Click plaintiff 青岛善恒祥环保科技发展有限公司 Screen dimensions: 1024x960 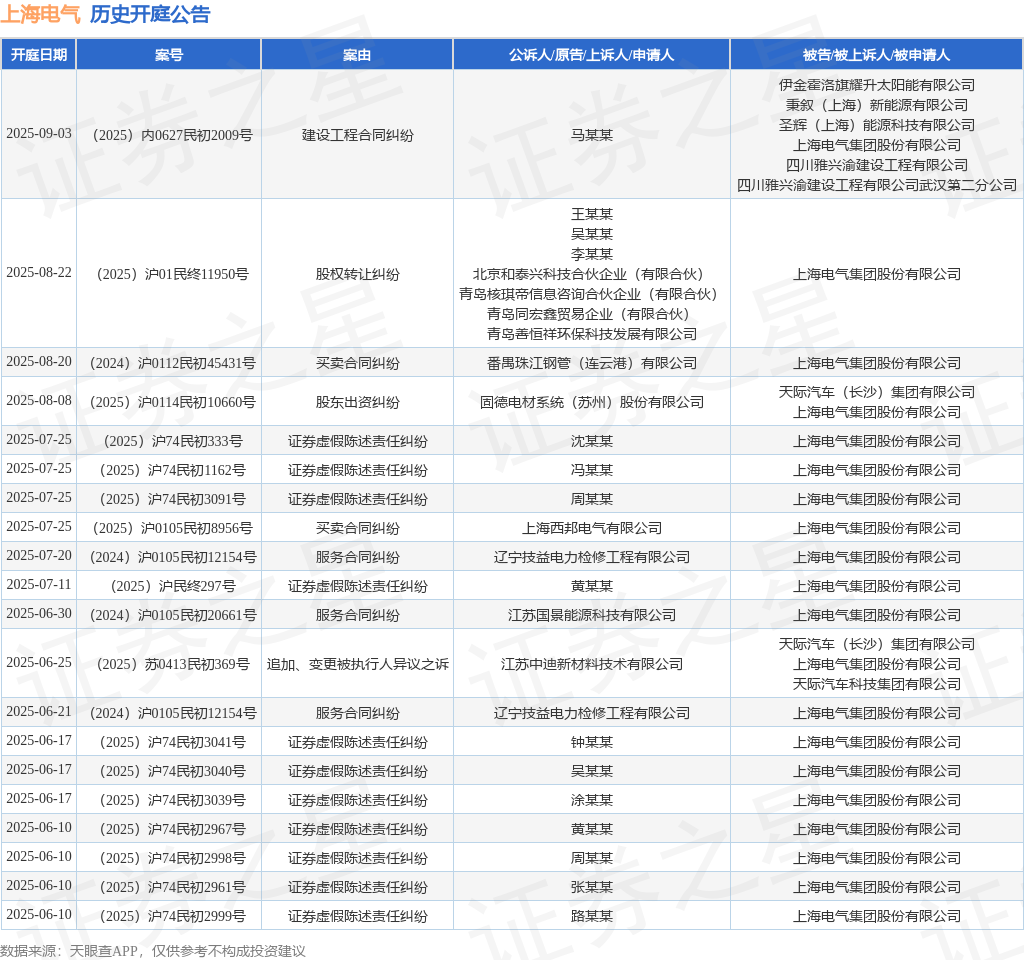pos(592,334)
